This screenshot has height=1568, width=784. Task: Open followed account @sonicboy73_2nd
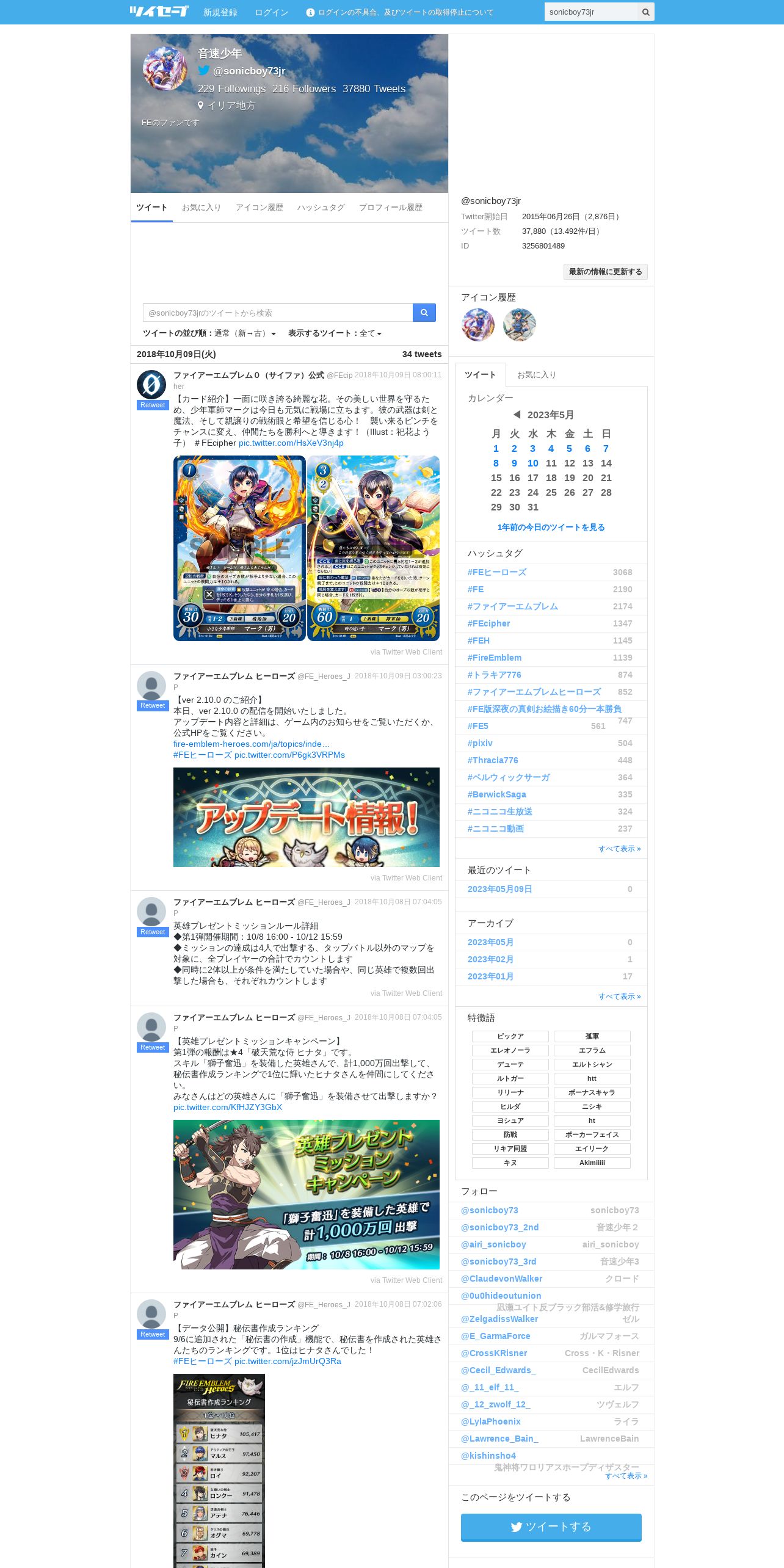(500, 1227)
